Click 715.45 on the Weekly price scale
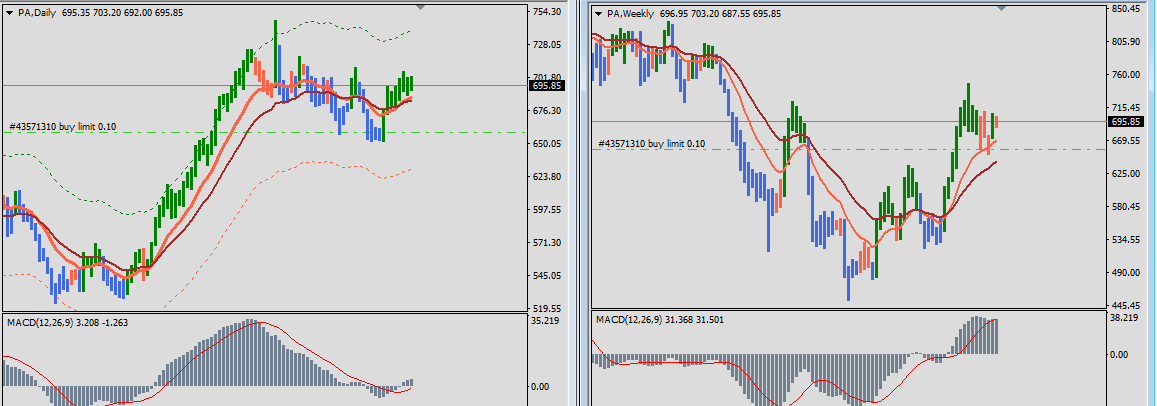The height and width of the screenshot is (406, 1157). tap(1126, 108)
